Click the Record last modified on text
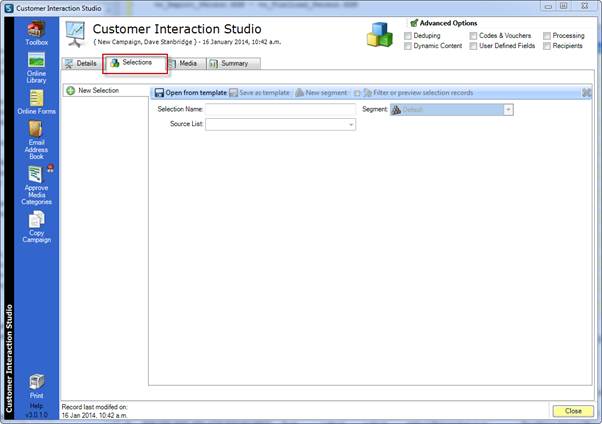602x424 pixels. pyautogui.click(x=94, y=407)
